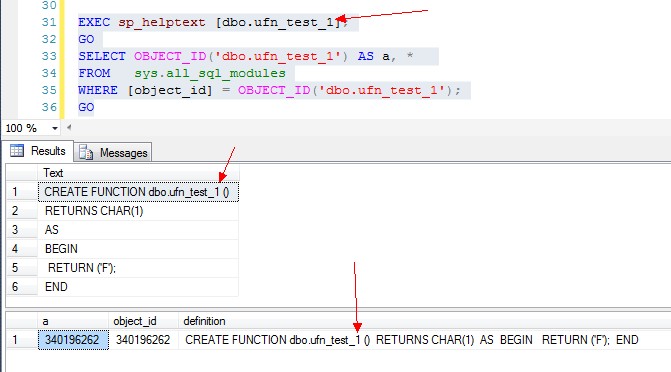Image resolution: width=671 pixels, height=372 pixels.
Task: Click the horizontal scrollbar left arrow
Action: (x=69, y=127)
